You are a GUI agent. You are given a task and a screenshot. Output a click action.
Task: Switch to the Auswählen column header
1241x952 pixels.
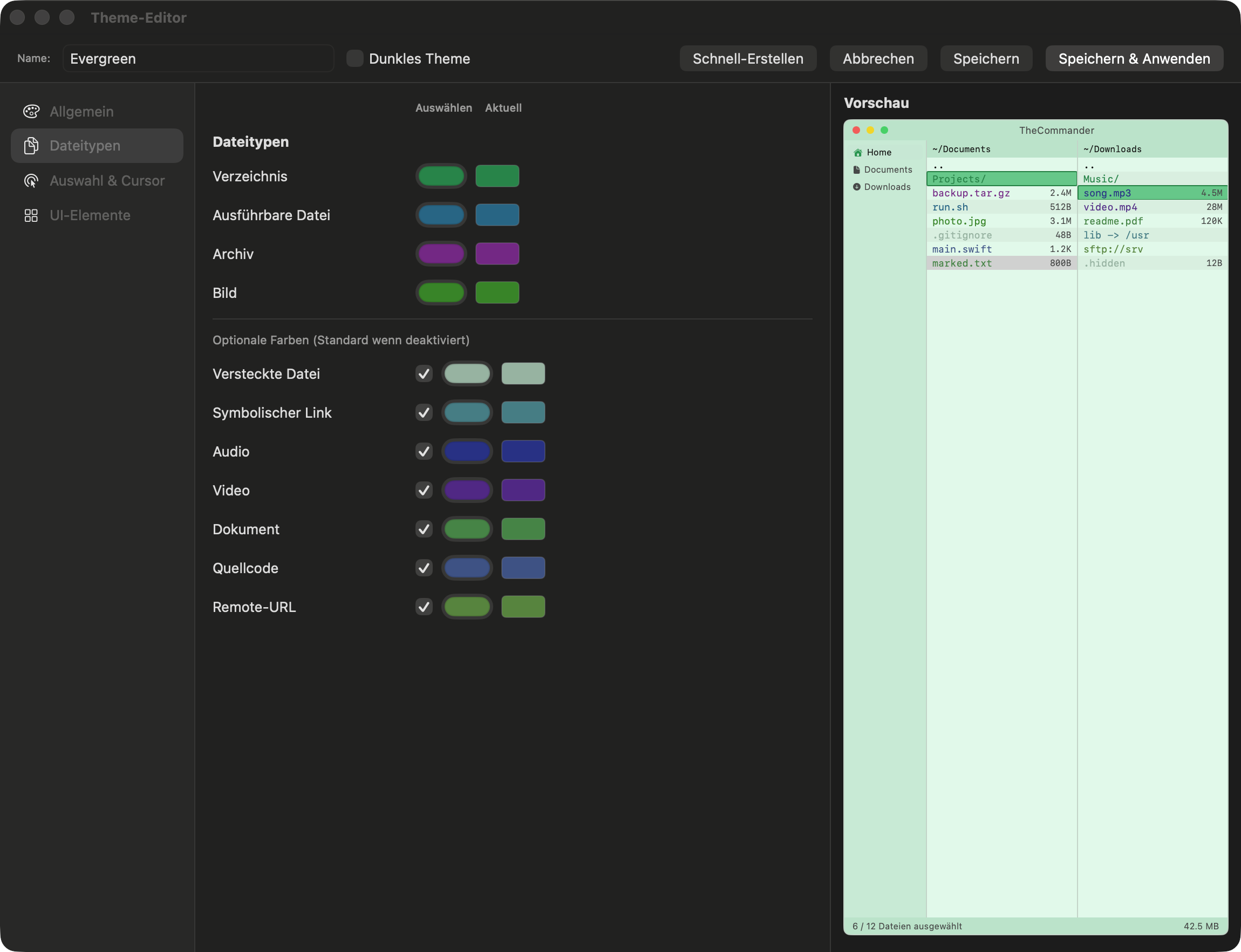click(444, 108)
